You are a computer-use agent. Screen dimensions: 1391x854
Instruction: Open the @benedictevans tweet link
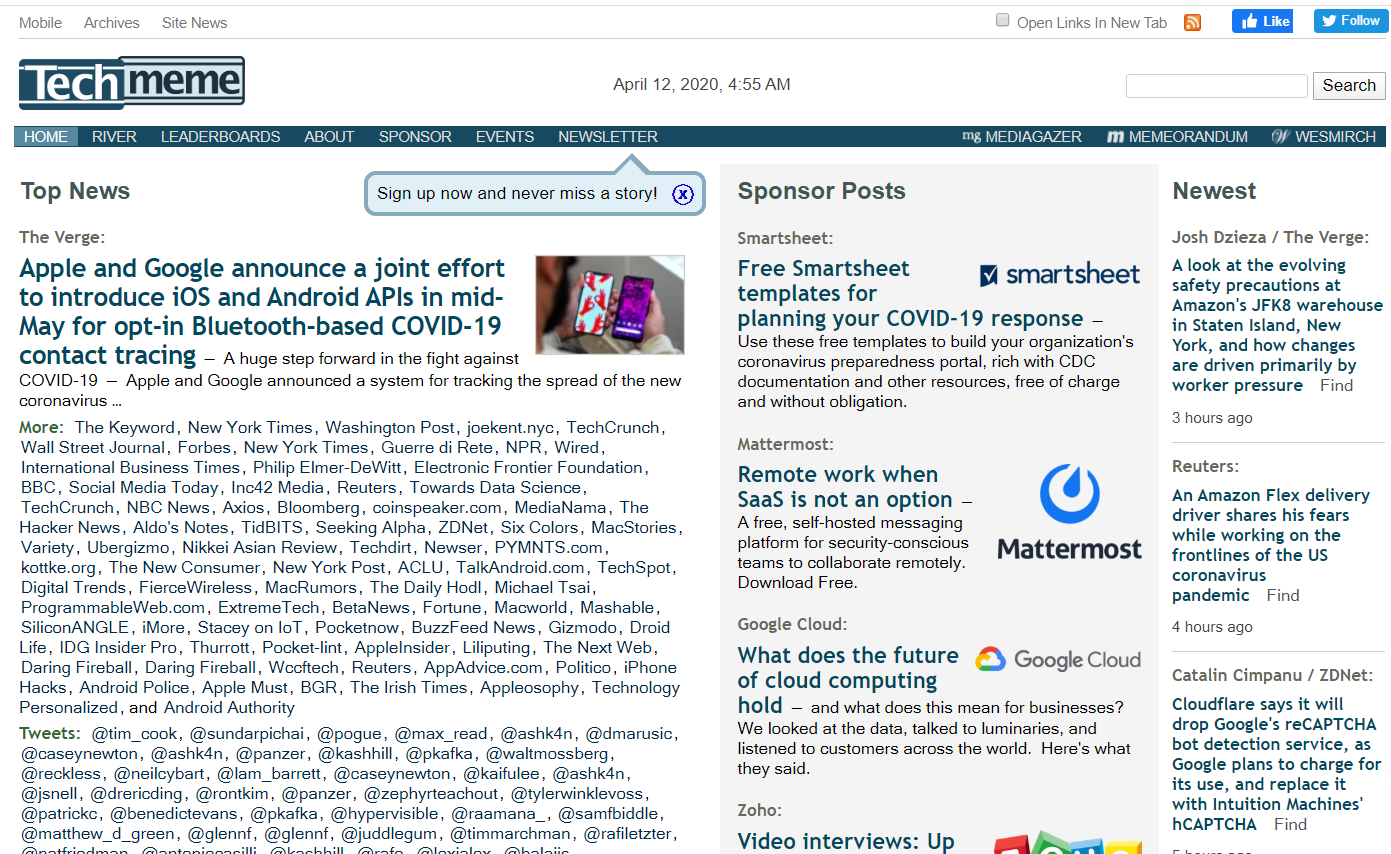[x=173, y=813]
